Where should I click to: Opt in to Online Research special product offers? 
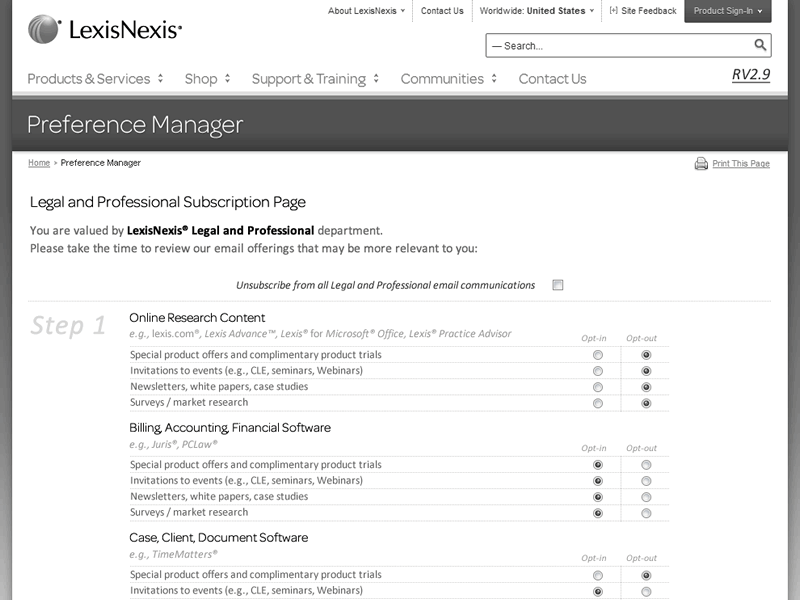(x=597, y=355)
